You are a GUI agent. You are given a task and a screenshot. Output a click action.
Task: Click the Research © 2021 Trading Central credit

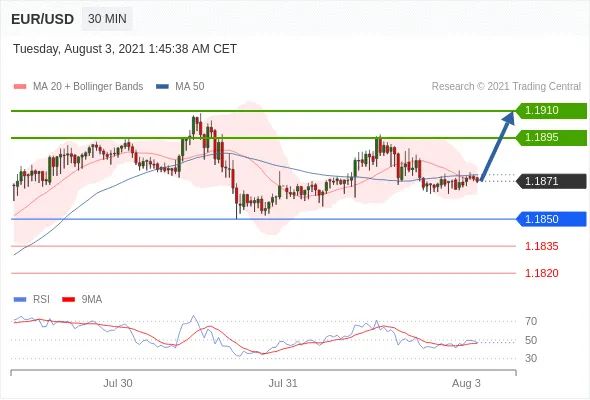(x=506, y=86)
